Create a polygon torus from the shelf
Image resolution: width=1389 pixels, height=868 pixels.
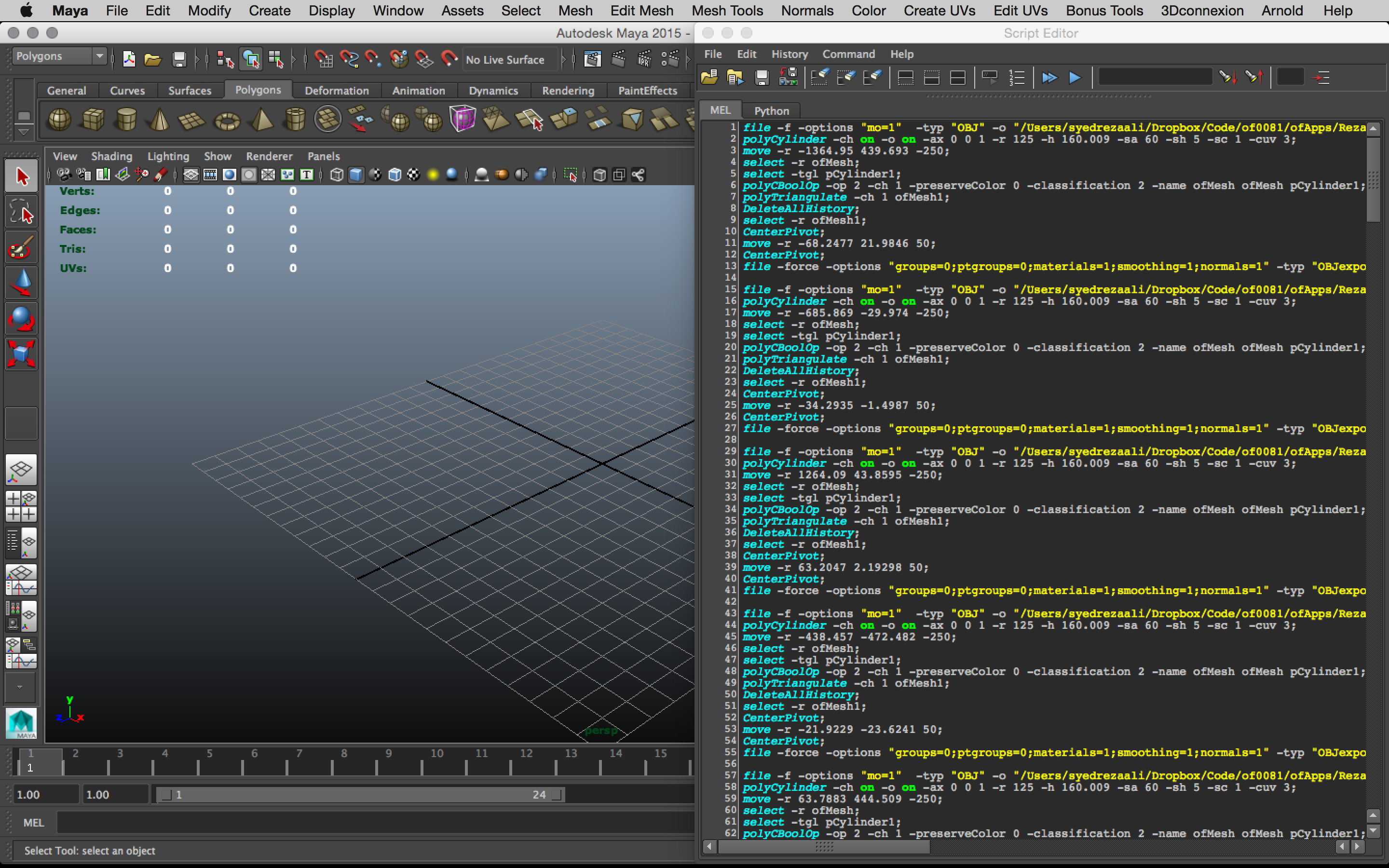pos(227,120)
